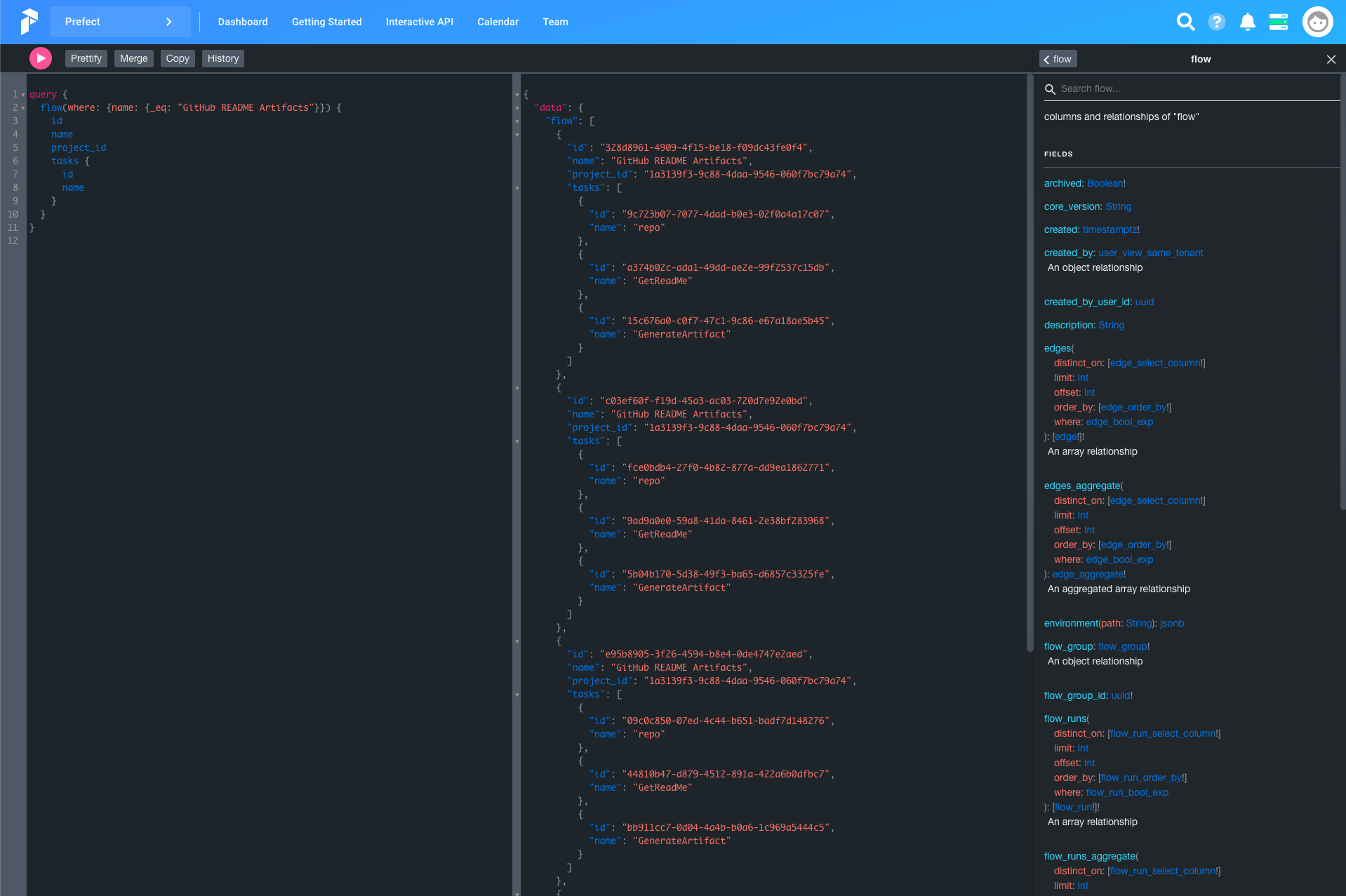Fold the third flow result's "tasks" array

coord(517,695)
